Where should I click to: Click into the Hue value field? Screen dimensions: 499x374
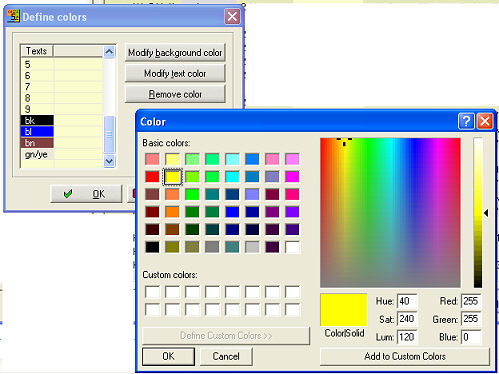point(407,301)
